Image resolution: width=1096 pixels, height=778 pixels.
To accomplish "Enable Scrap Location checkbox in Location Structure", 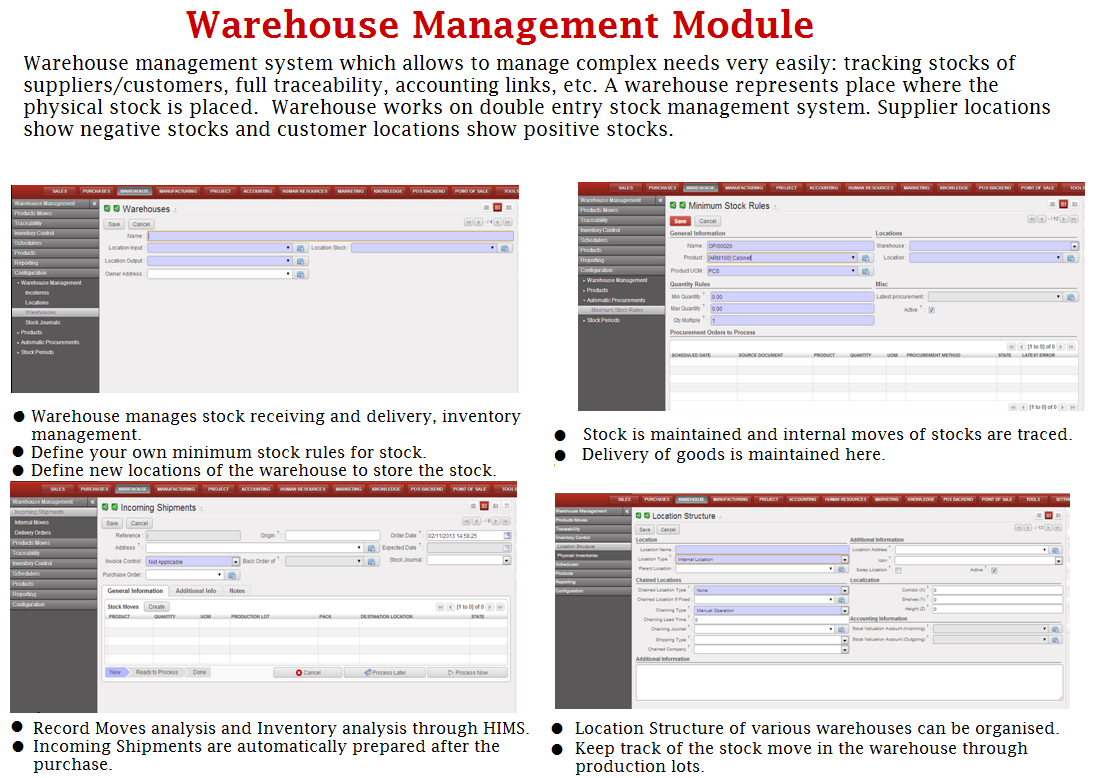I will (898, 570).
